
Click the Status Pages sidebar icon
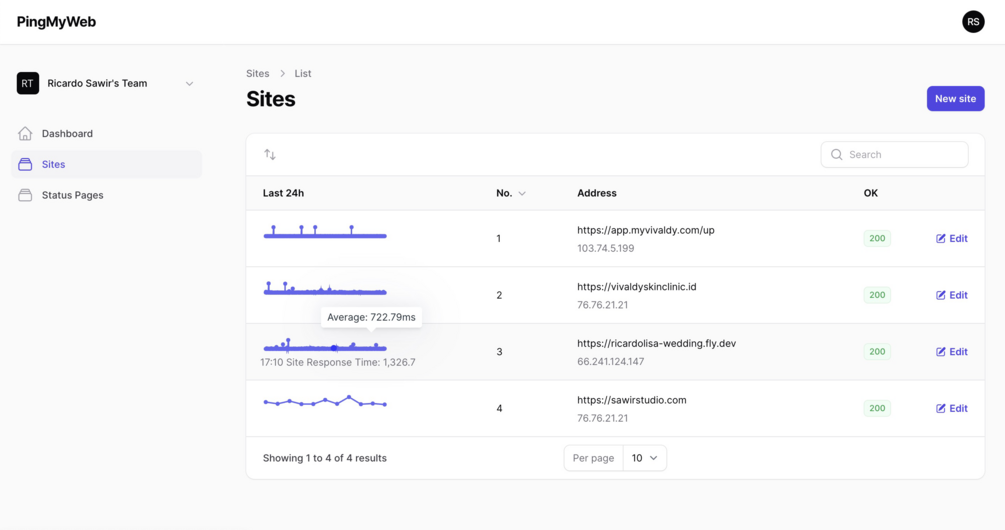(x=25, y=195)
